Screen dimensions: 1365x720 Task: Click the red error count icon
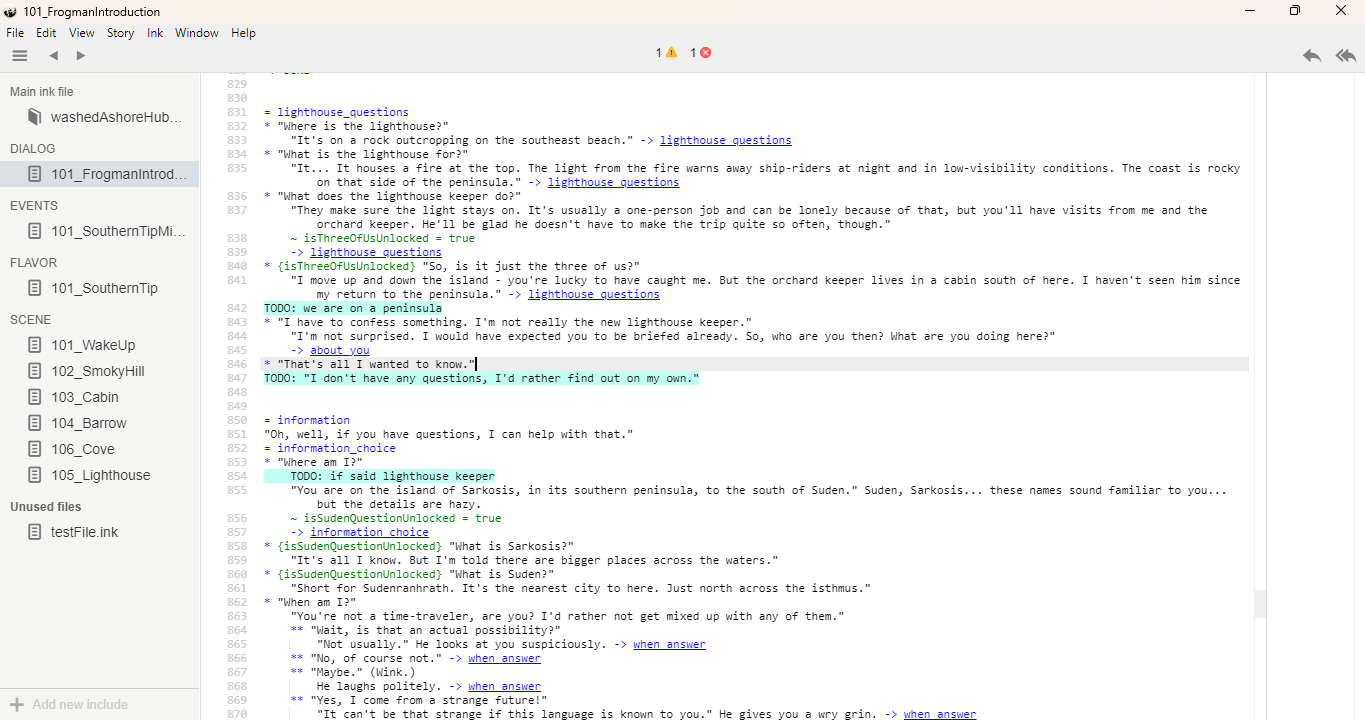(705, 53)
